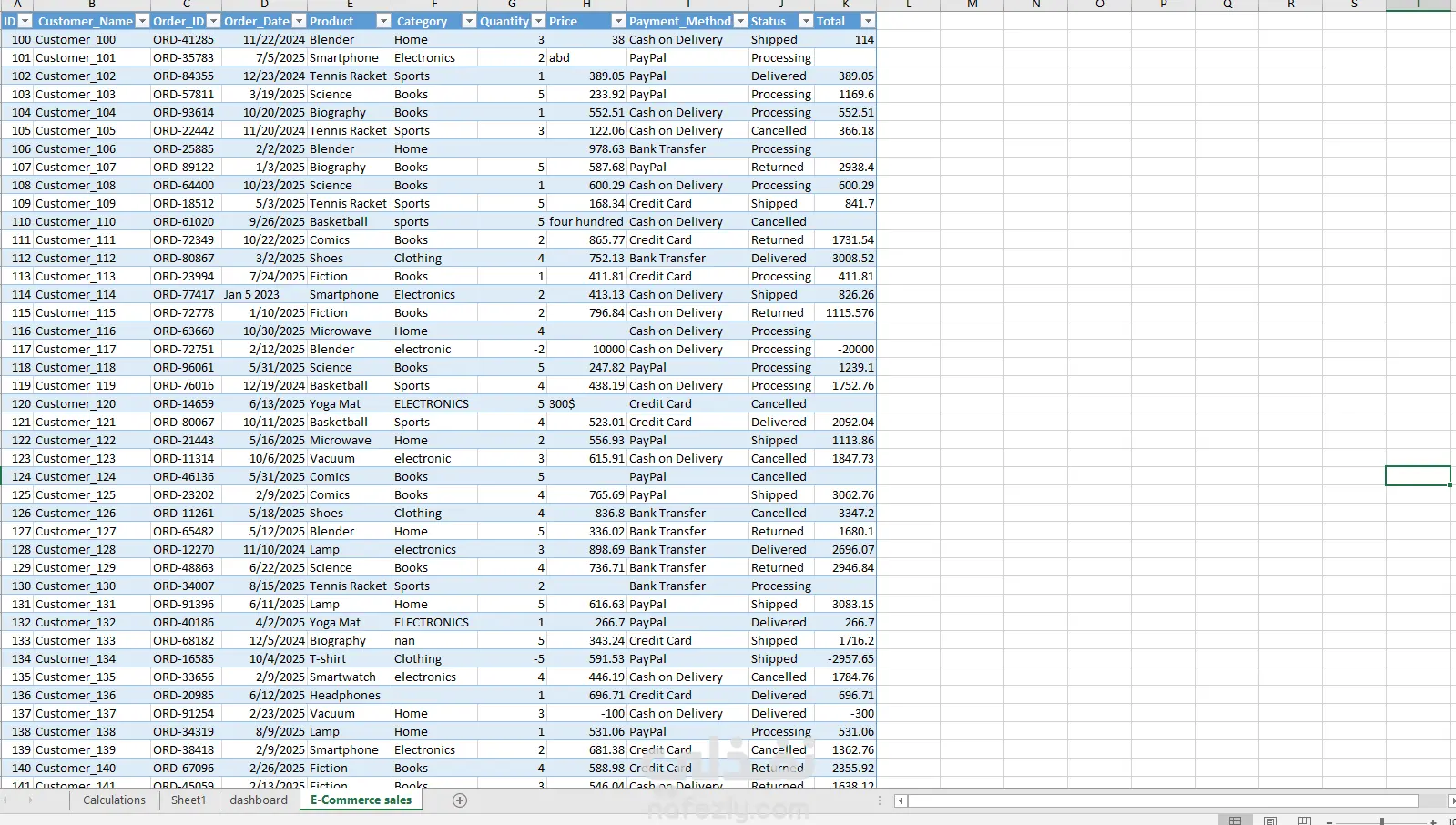Select the 'four hundred' price cell
This screenshot has height=825, width=1456.
pyautogui.click(x=586, y=221)
